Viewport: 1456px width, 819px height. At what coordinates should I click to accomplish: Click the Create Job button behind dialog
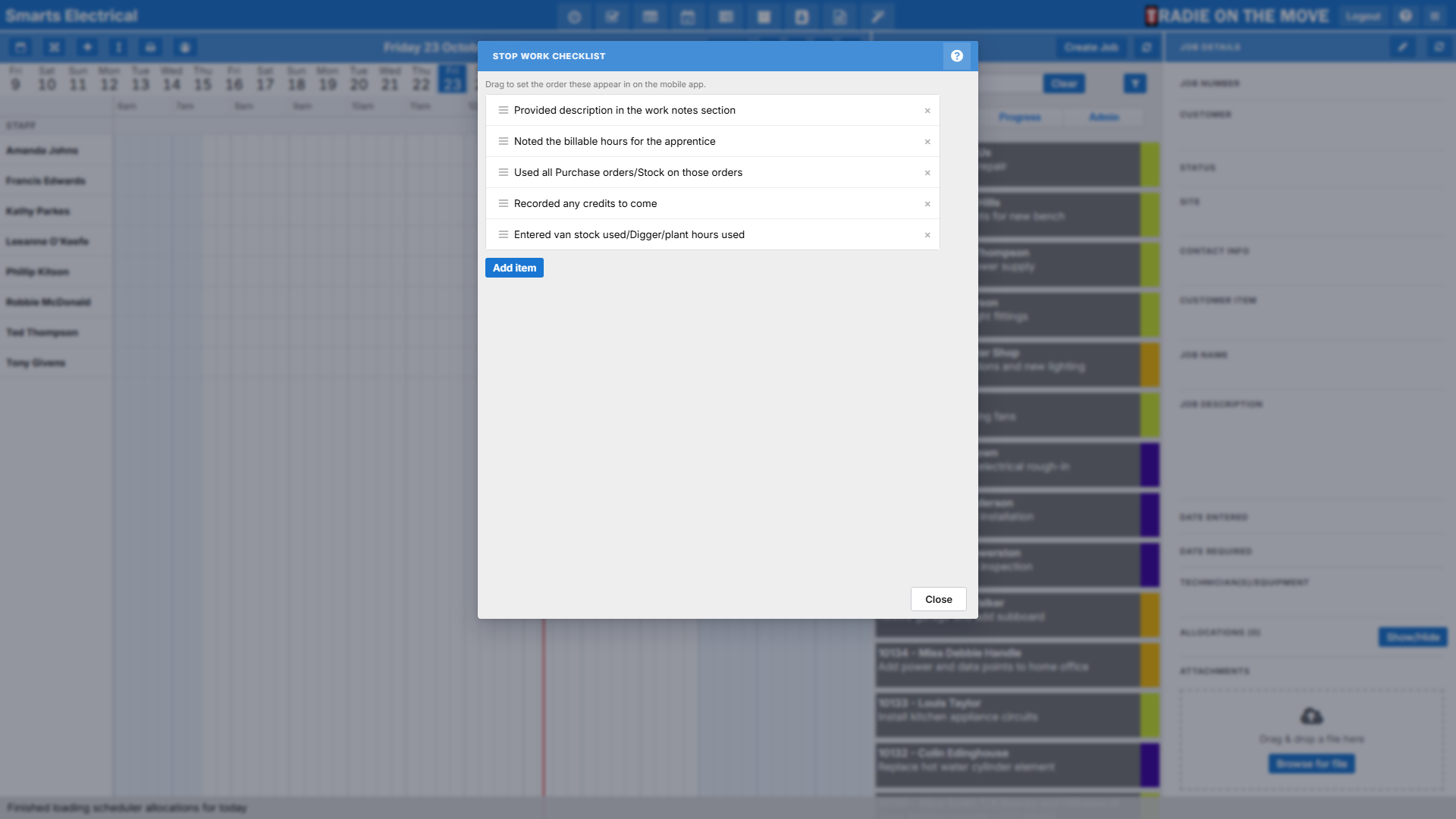[1090, 47]
